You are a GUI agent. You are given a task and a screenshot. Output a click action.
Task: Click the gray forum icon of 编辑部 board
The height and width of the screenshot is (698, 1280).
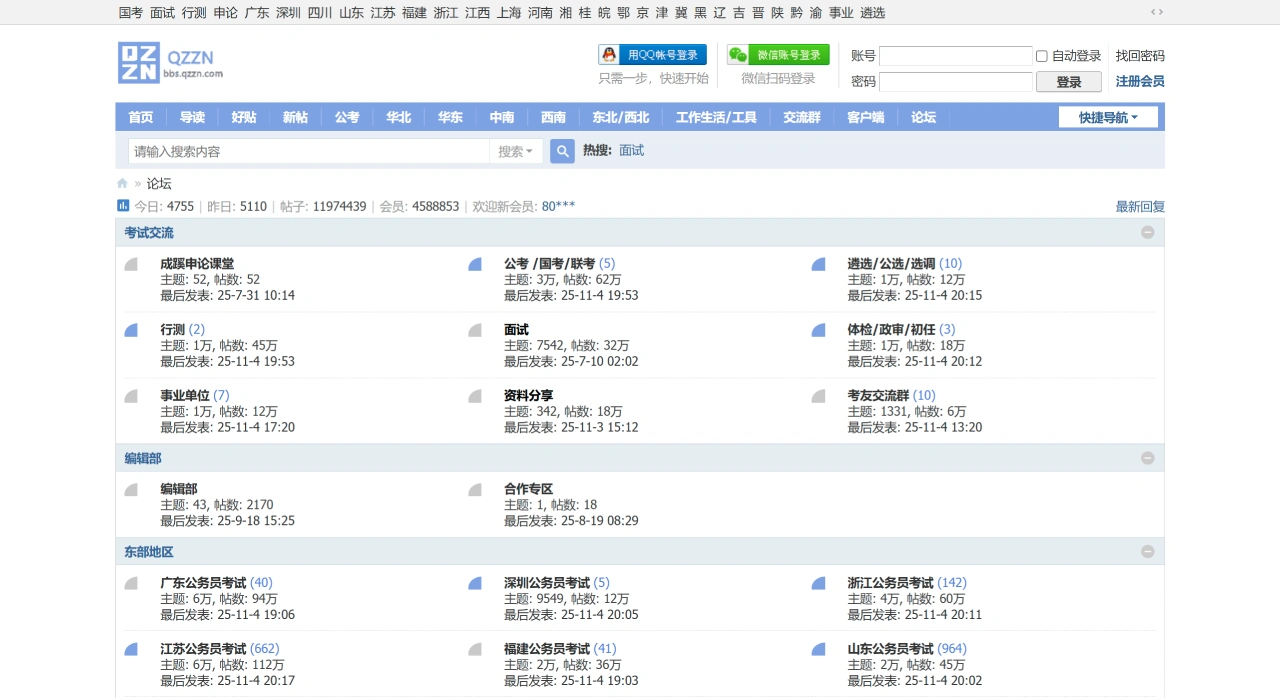130,492
